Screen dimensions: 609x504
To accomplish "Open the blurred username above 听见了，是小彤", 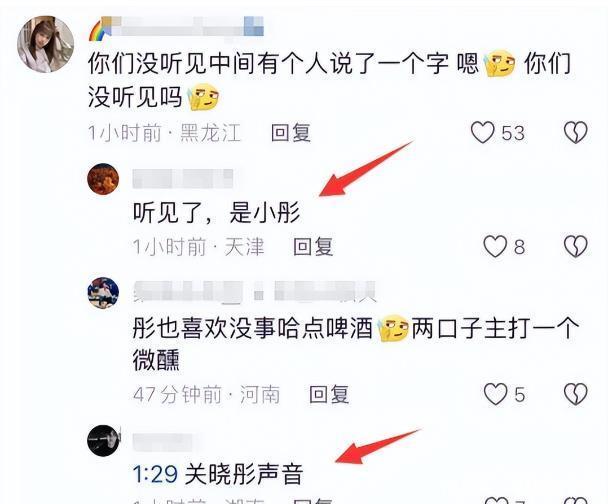I will pos(183,179).
